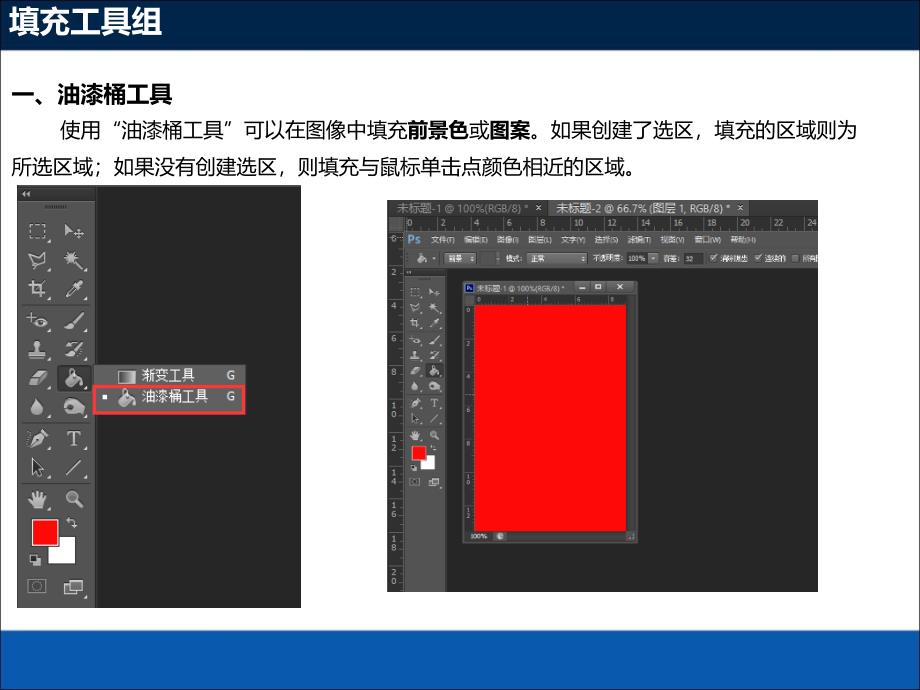Image resolution: width=920 pixels, height=690 pixels.
Task: Select the Hand tool in the enlarged left toolbox
Action: [38, 498]
